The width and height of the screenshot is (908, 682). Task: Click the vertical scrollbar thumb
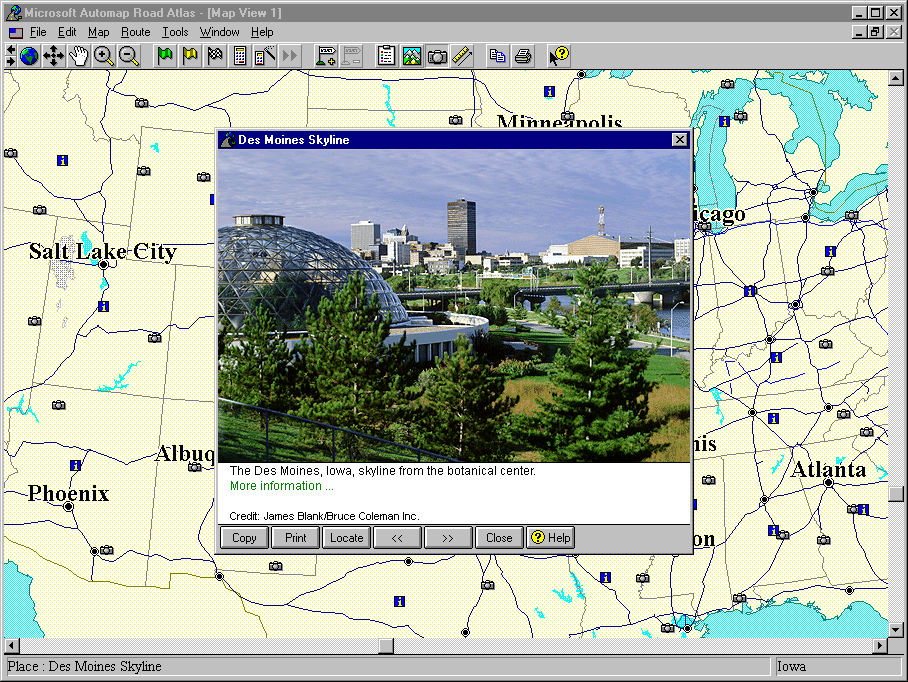coord(895,494)
